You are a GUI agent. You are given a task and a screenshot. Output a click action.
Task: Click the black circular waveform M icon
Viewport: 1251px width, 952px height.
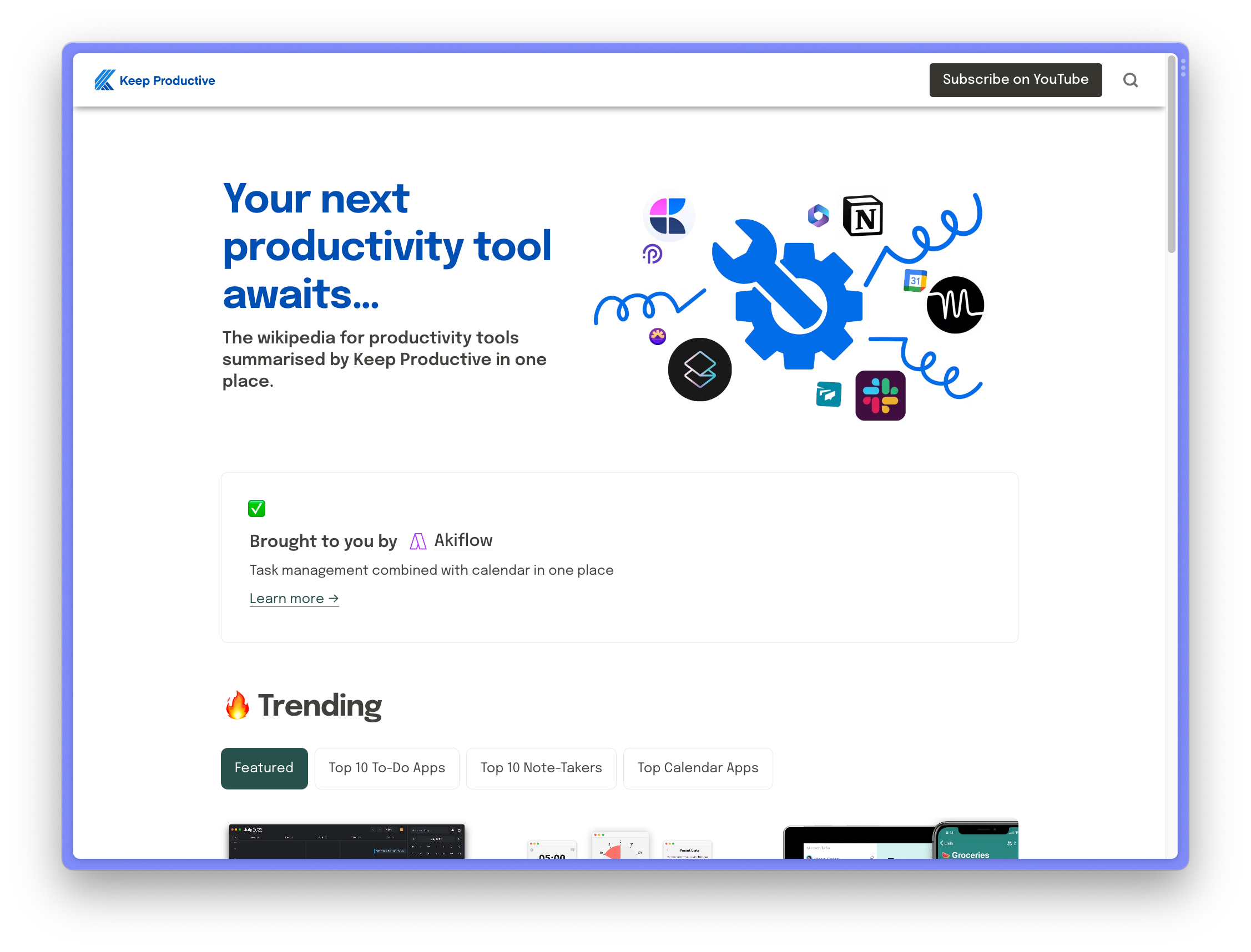[955, 305]
